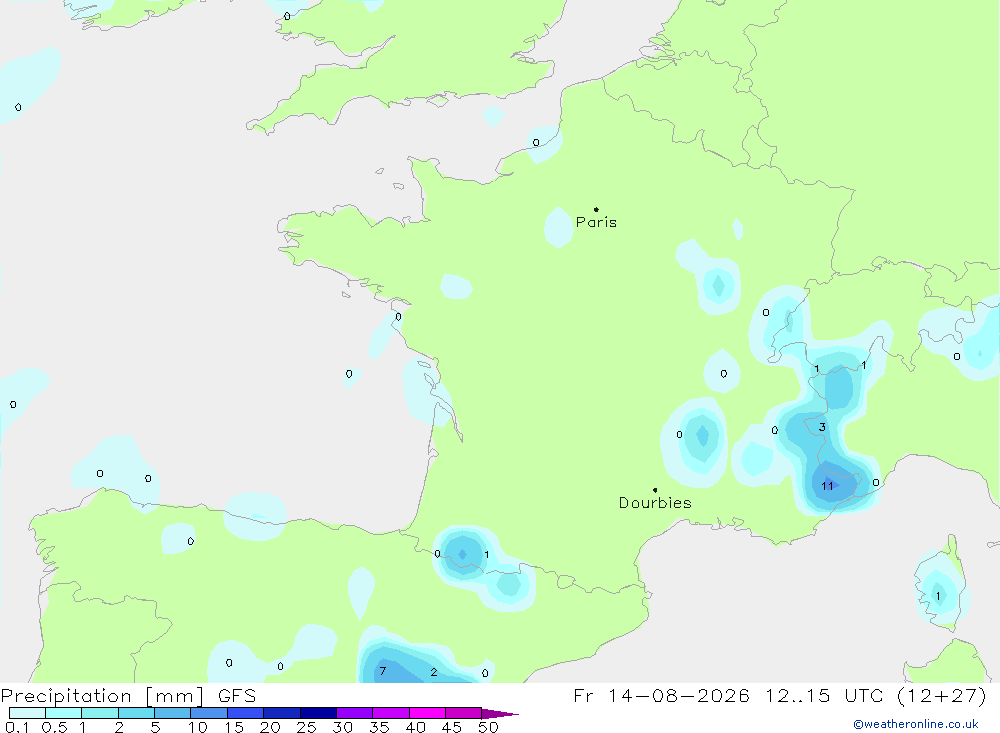The height and width of the screenshot is (733, 1000).
Task: Pick the 20–25 mm legend swatch
Action: pos(282,713)
